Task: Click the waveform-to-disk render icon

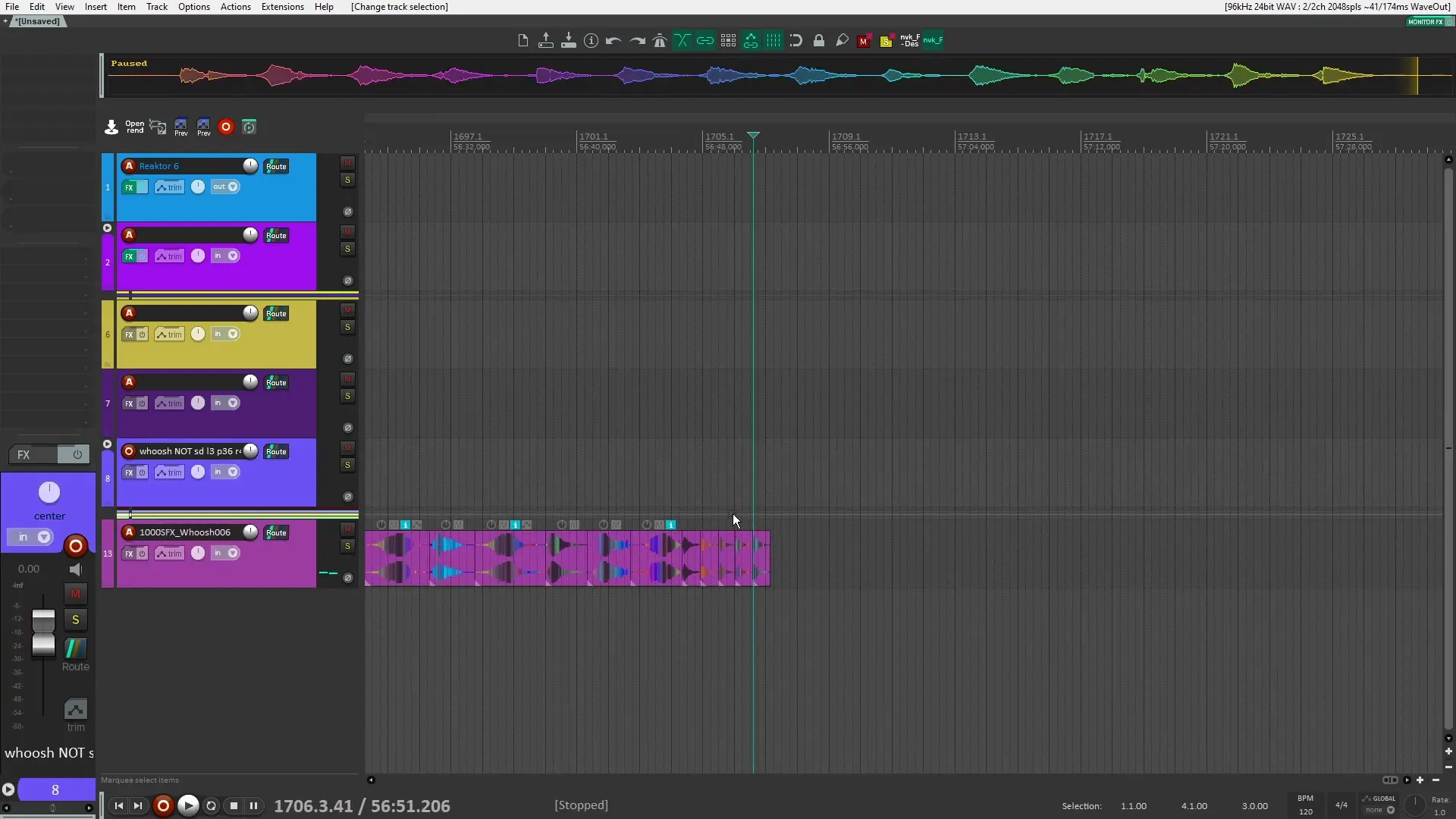Action: pos(158,127)
